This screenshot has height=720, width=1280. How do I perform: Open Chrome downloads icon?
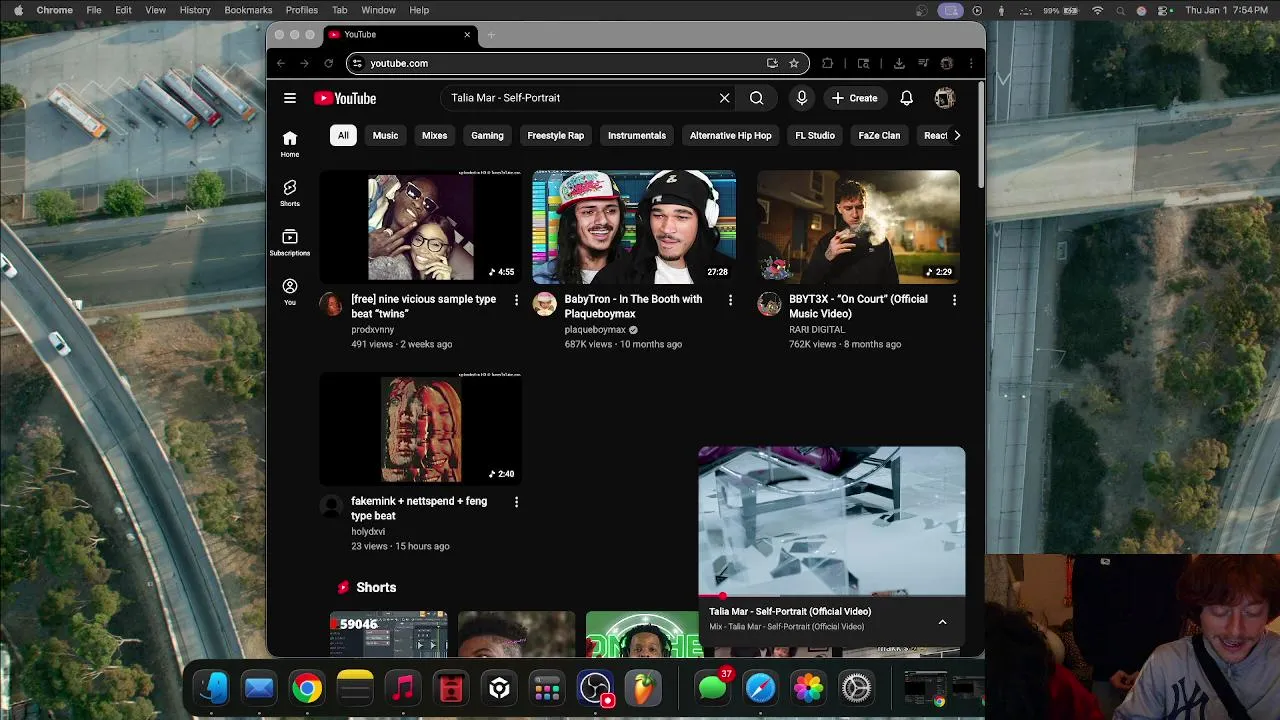coord(899,63)
